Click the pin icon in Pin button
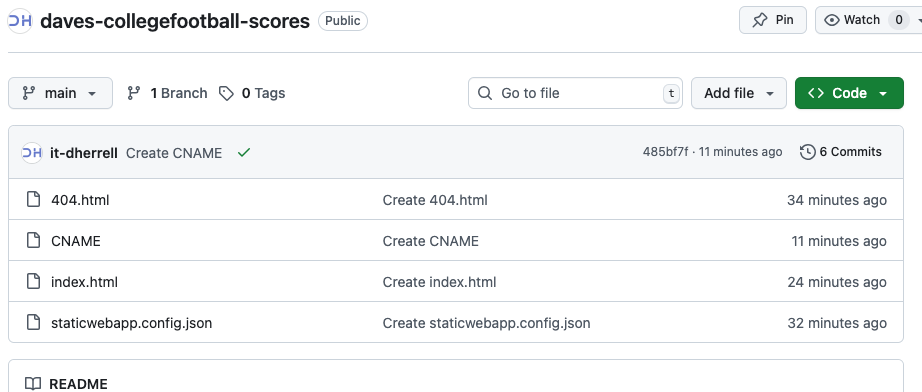 pos(760,20)
